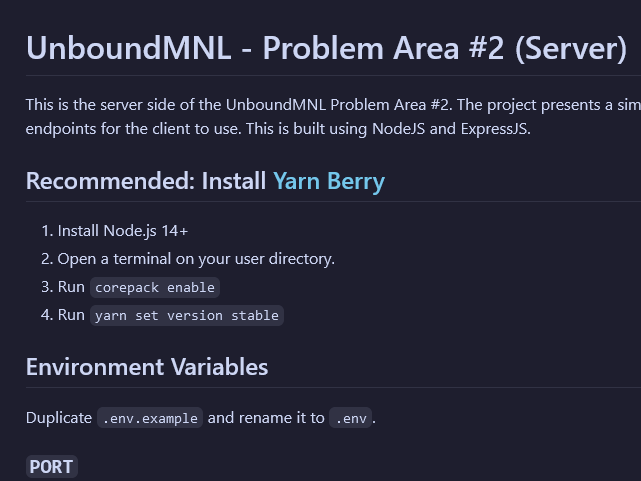Click the 'yarn set version stable' code

(187, 315)
